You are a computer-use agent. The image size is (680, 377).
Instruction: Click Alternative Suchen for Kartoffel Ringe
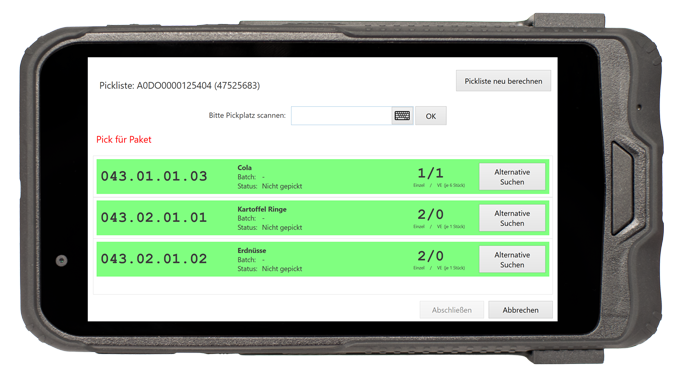[x=512, y=218]
